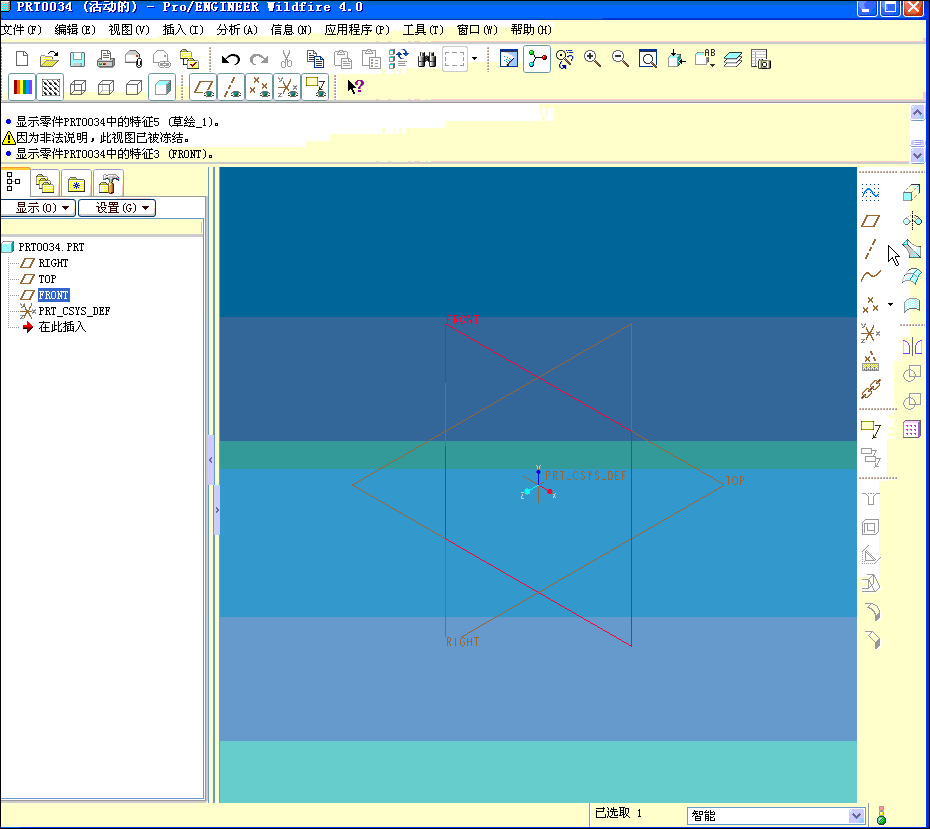Open the 编辑(E) menu
The width and height of the screenshot is (930, 829).
pyautogui.click(x=75, y=29)
